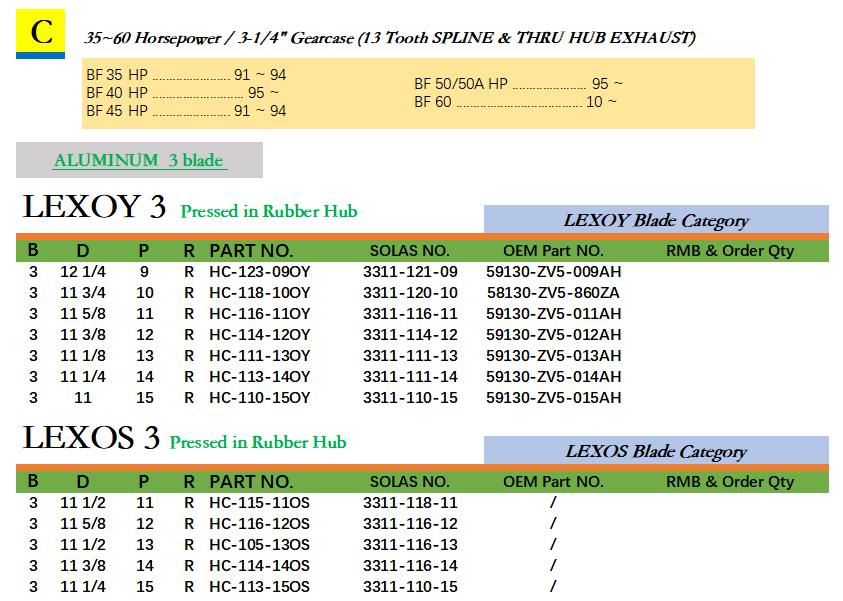Click part number HC-116-12OS
Image resolution: width=843 pixels, height=601 pixels.
click(x=260, y=524)
